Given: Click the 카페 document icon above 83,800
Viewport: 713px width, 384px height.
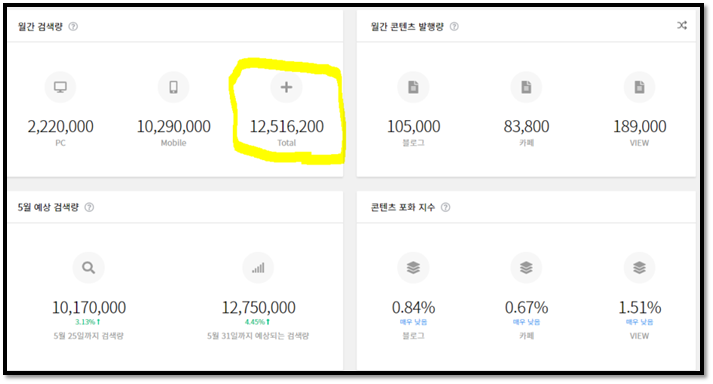Looking at the screenshot, I should pyautogui.click(x=526, y=87).
